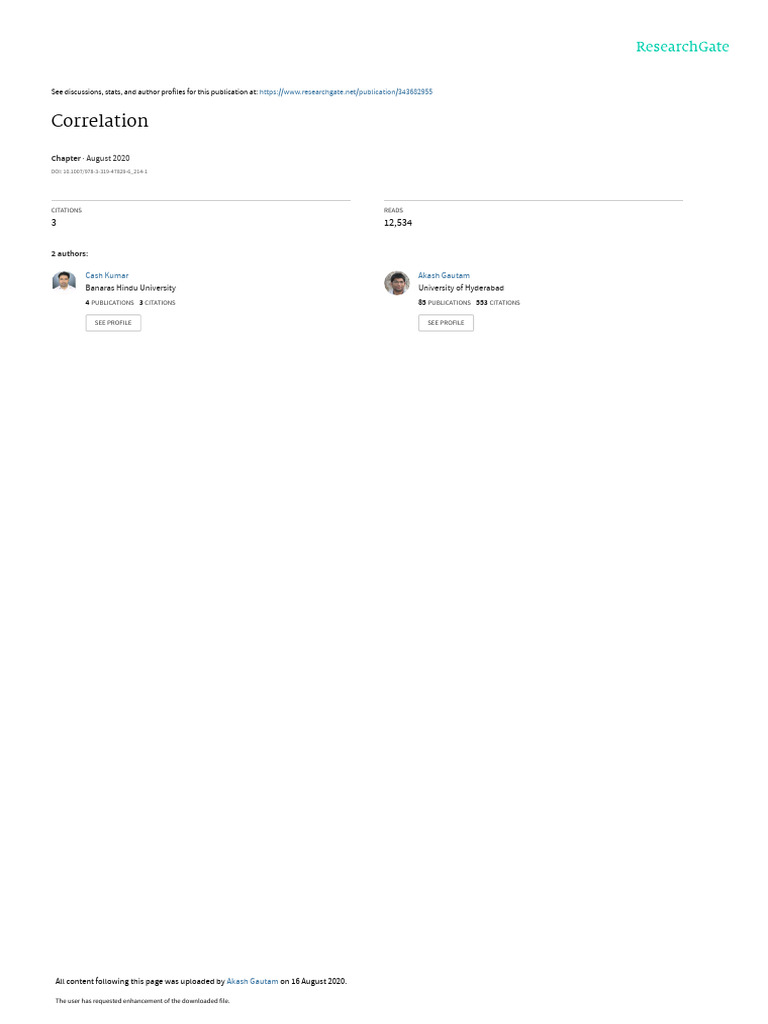Click University of Hyderabad affiliation
This screenshot has height=1024, width=768.
461,288
